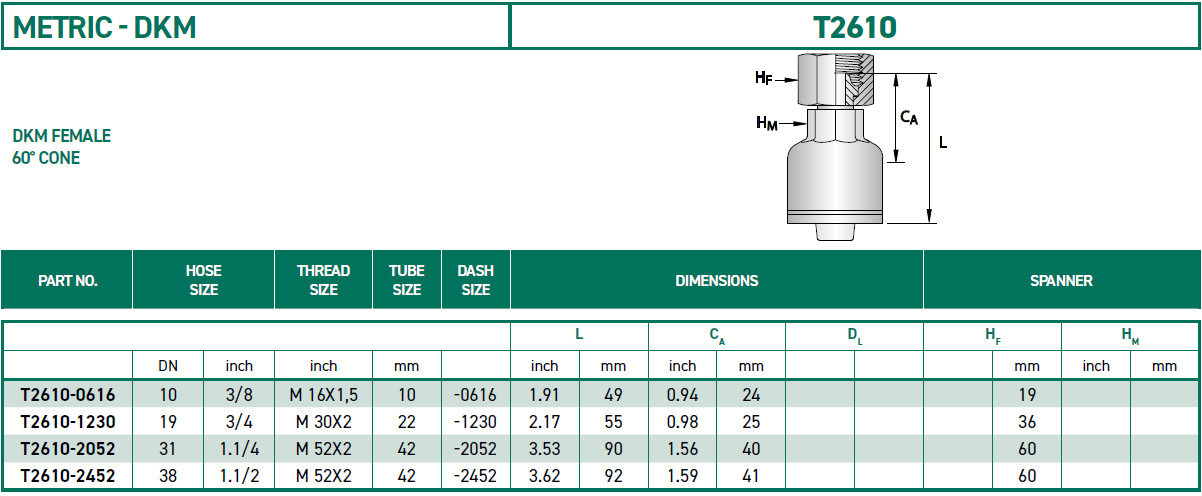Viewport: 1202px width, 496px height.
Task: Click CA mm value 25
Action: (x=751, y=422)
